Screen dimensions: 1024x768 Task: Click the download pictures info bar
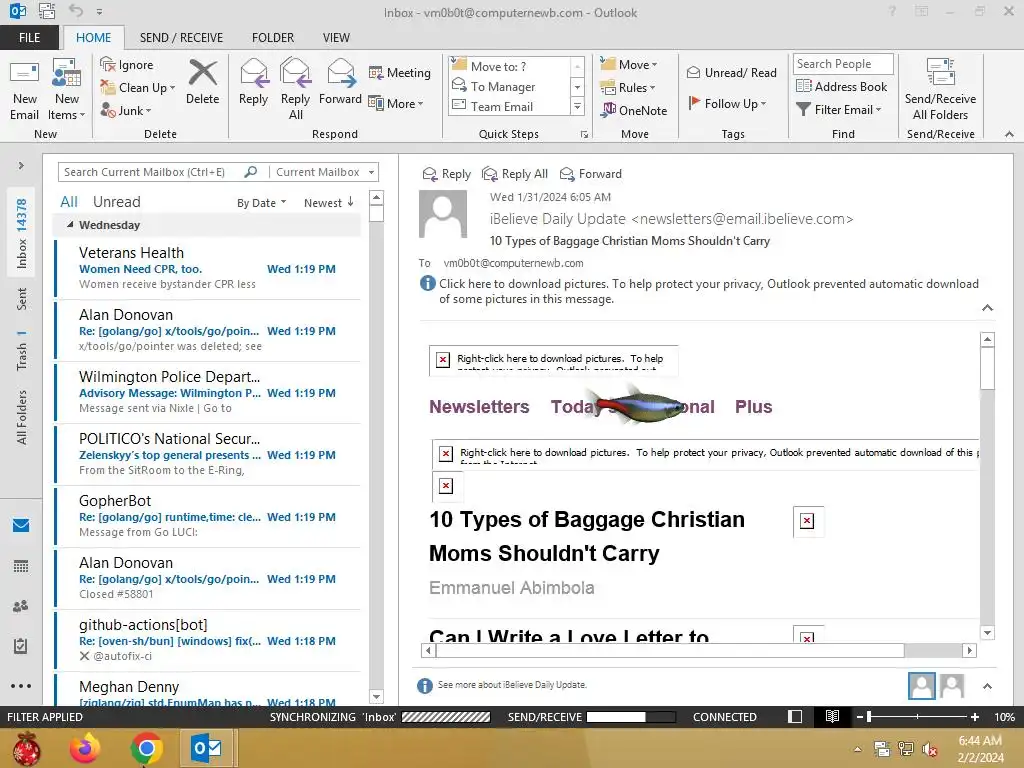pyautogui.click(x=699, y=291)
